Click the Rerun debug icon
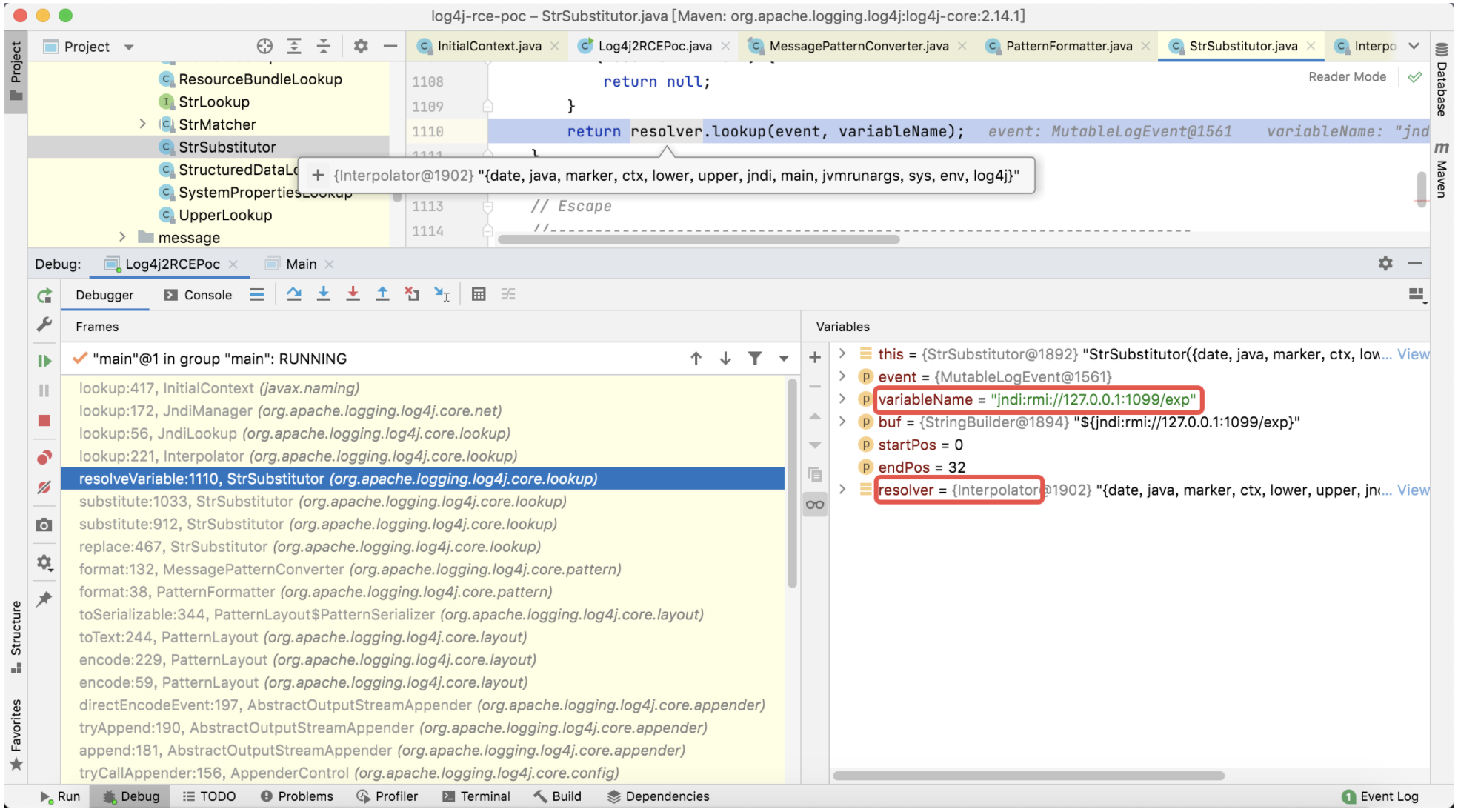 [x=44, y=296]
